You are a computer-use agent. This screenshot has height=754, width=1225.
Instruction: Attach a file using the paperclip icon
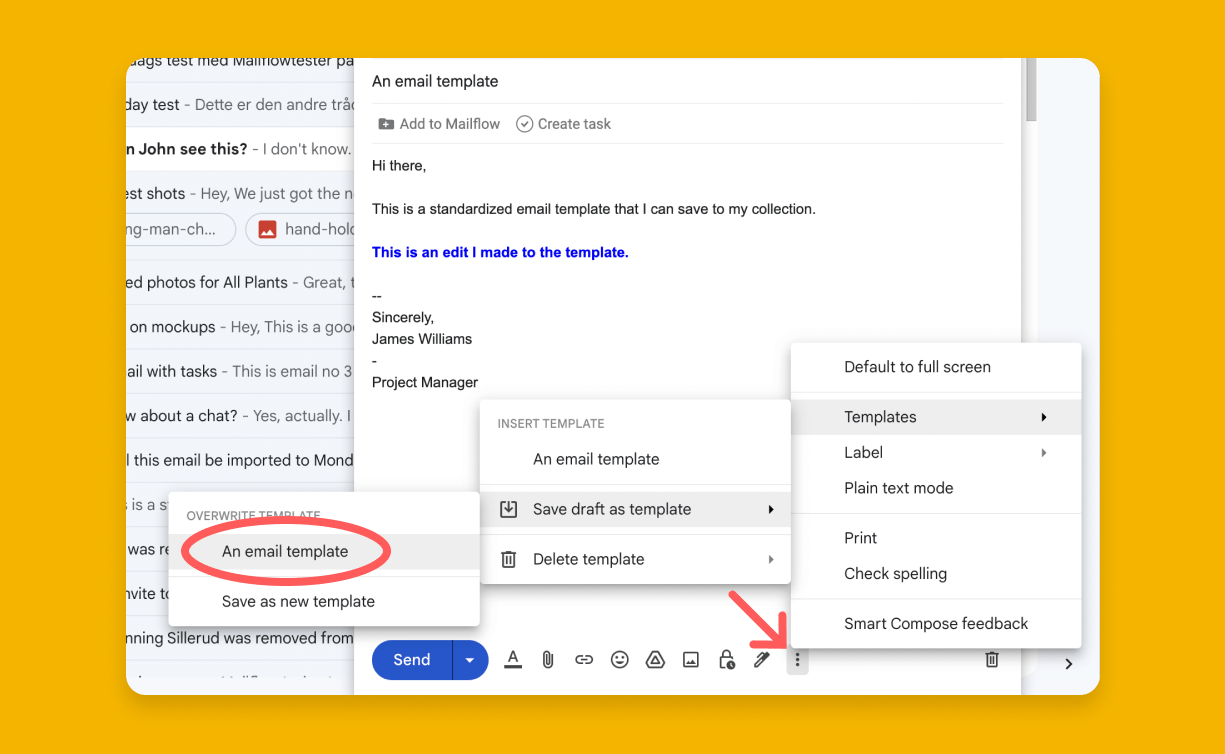547,659
